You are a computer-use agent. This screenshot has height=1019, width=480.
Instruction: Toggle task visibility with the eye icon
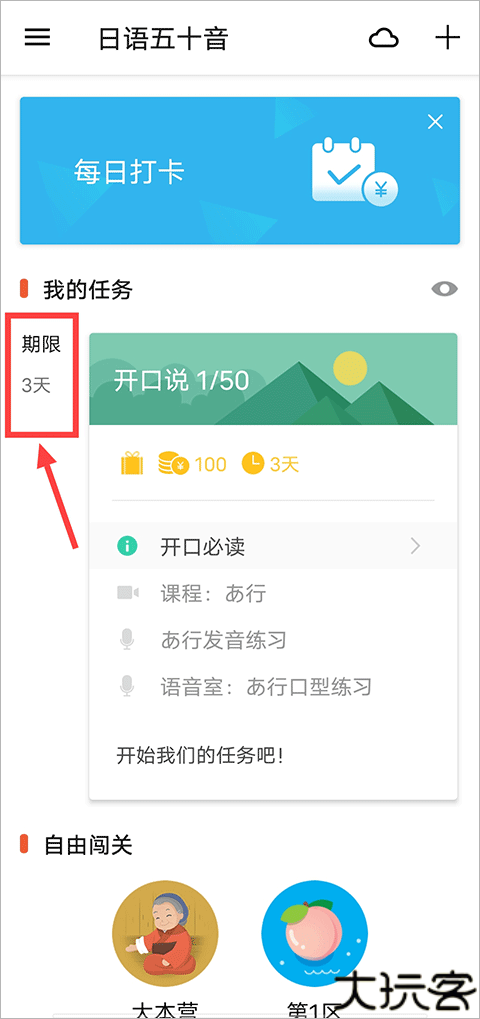tap(445, 289)
